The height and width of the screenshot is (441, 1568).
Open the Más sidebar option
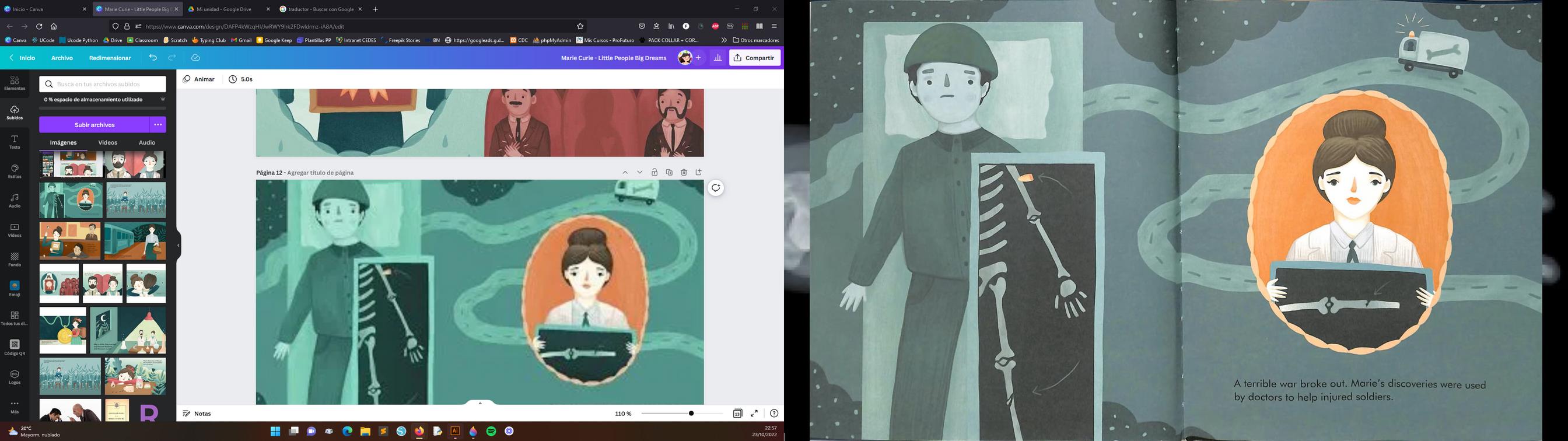pyautogui.click(x=15, y=406)
